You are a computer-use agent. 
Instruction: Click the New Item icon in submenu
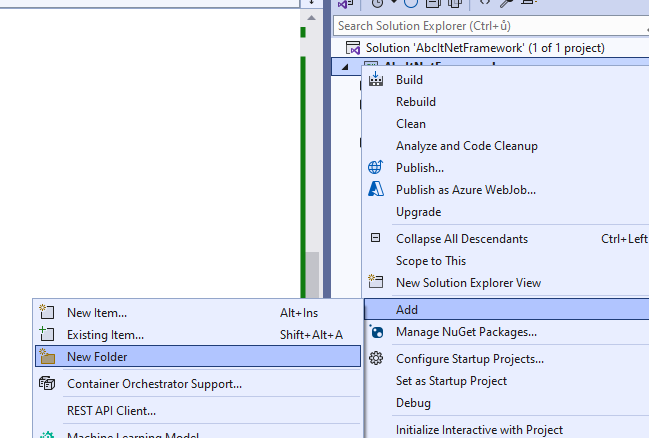pos(46,313)
